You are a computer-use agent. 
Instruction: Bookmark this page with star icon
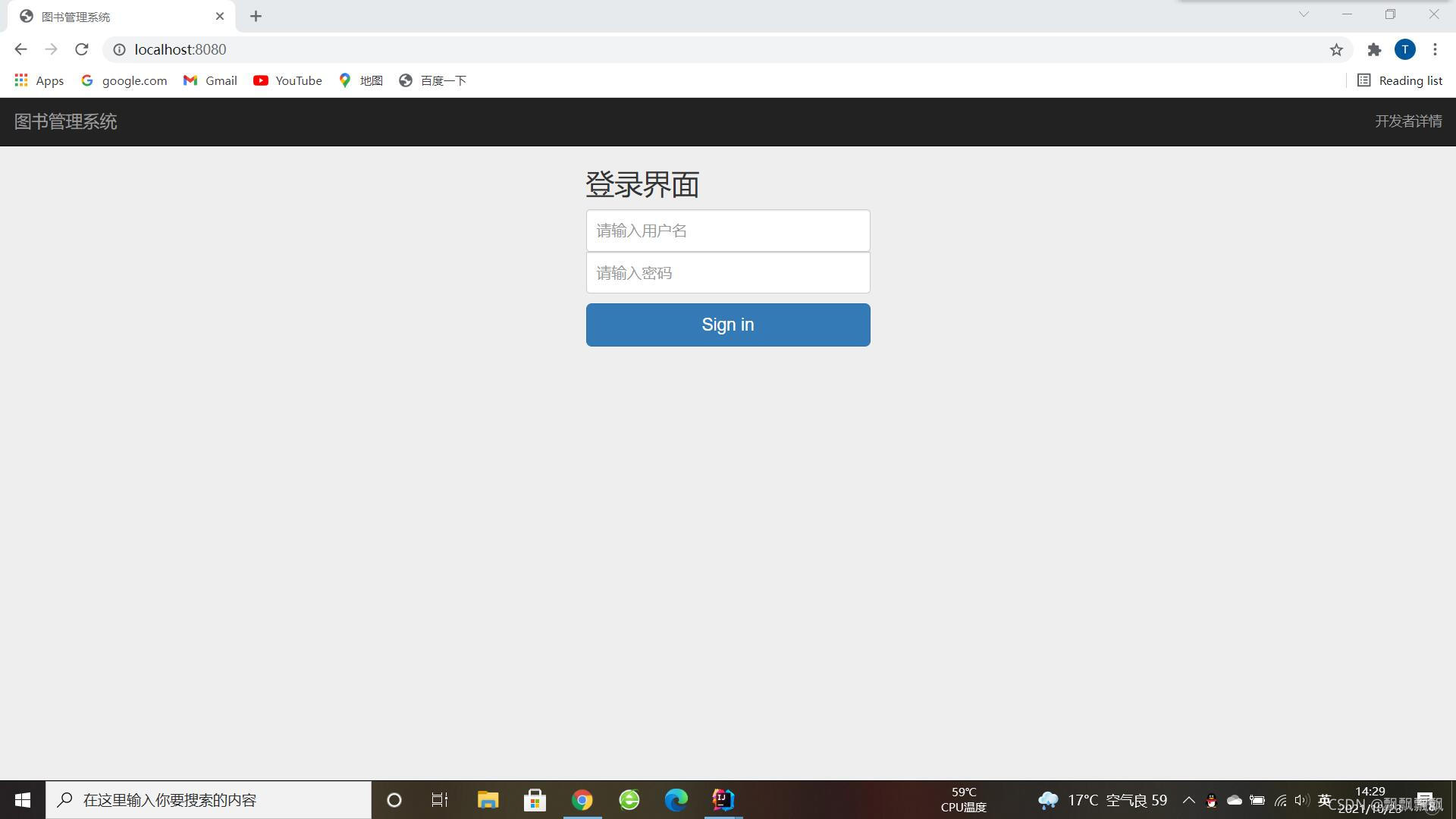tap(1336, 49)
